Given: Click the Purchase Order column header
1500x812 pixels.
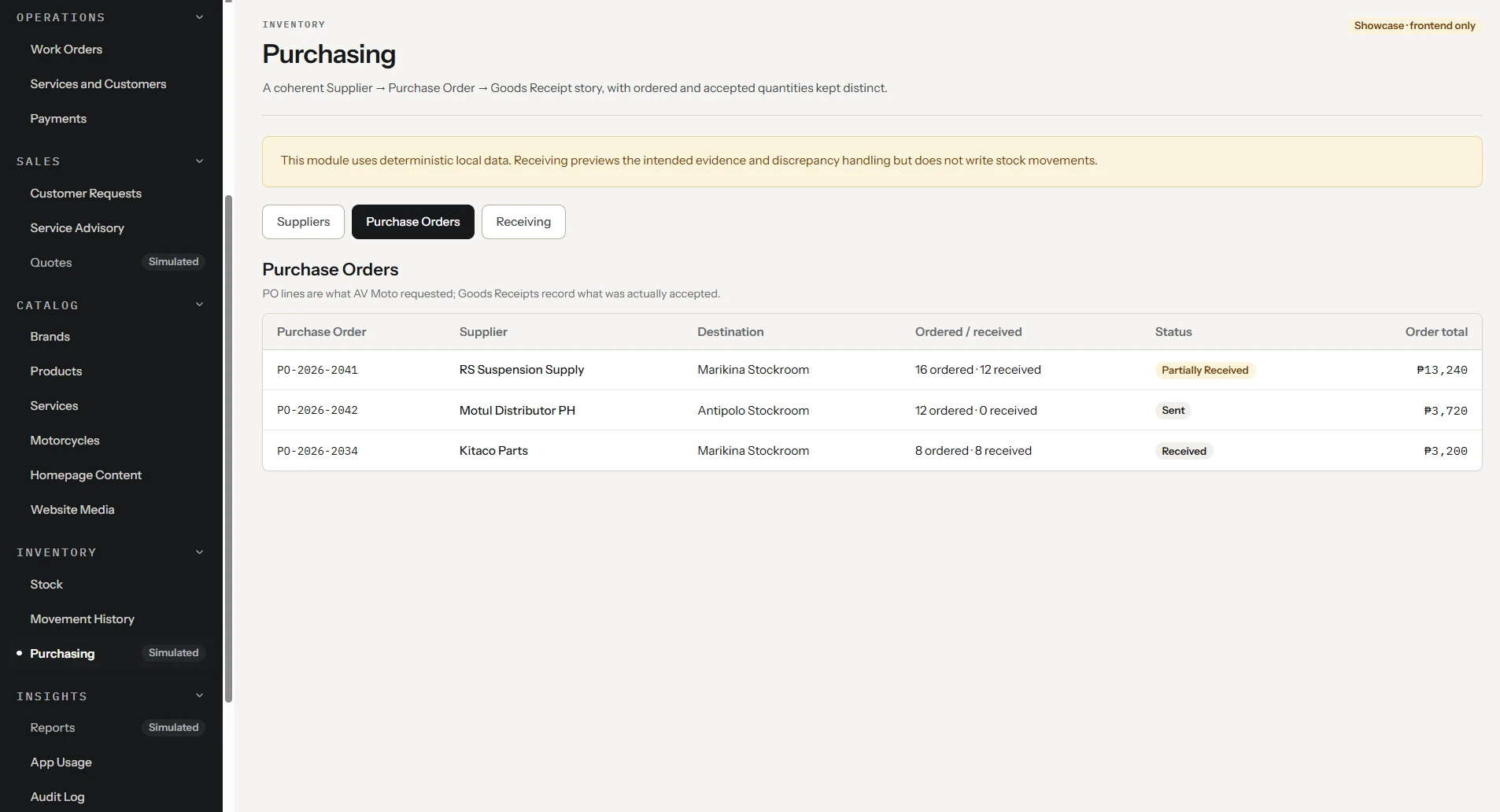Looking at the screenshot, I should point(321,332).
